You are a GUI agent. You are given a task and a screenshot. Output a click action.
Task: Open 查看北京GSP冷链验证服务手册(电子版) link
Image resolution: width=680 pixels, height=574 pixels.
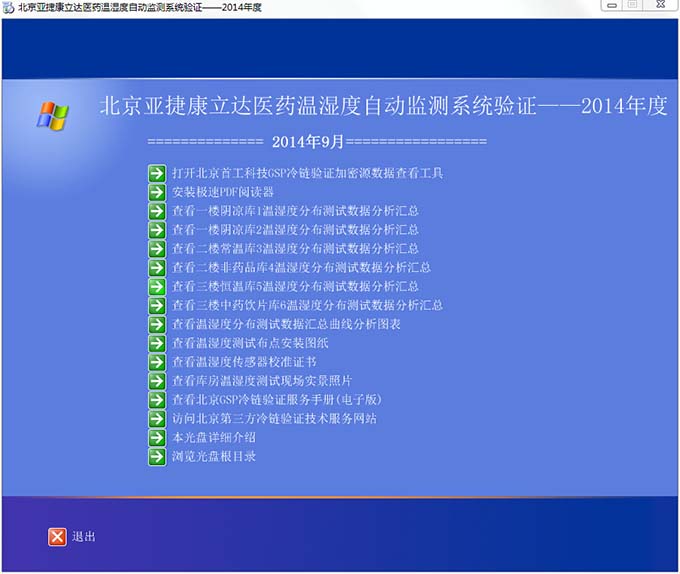277,400
